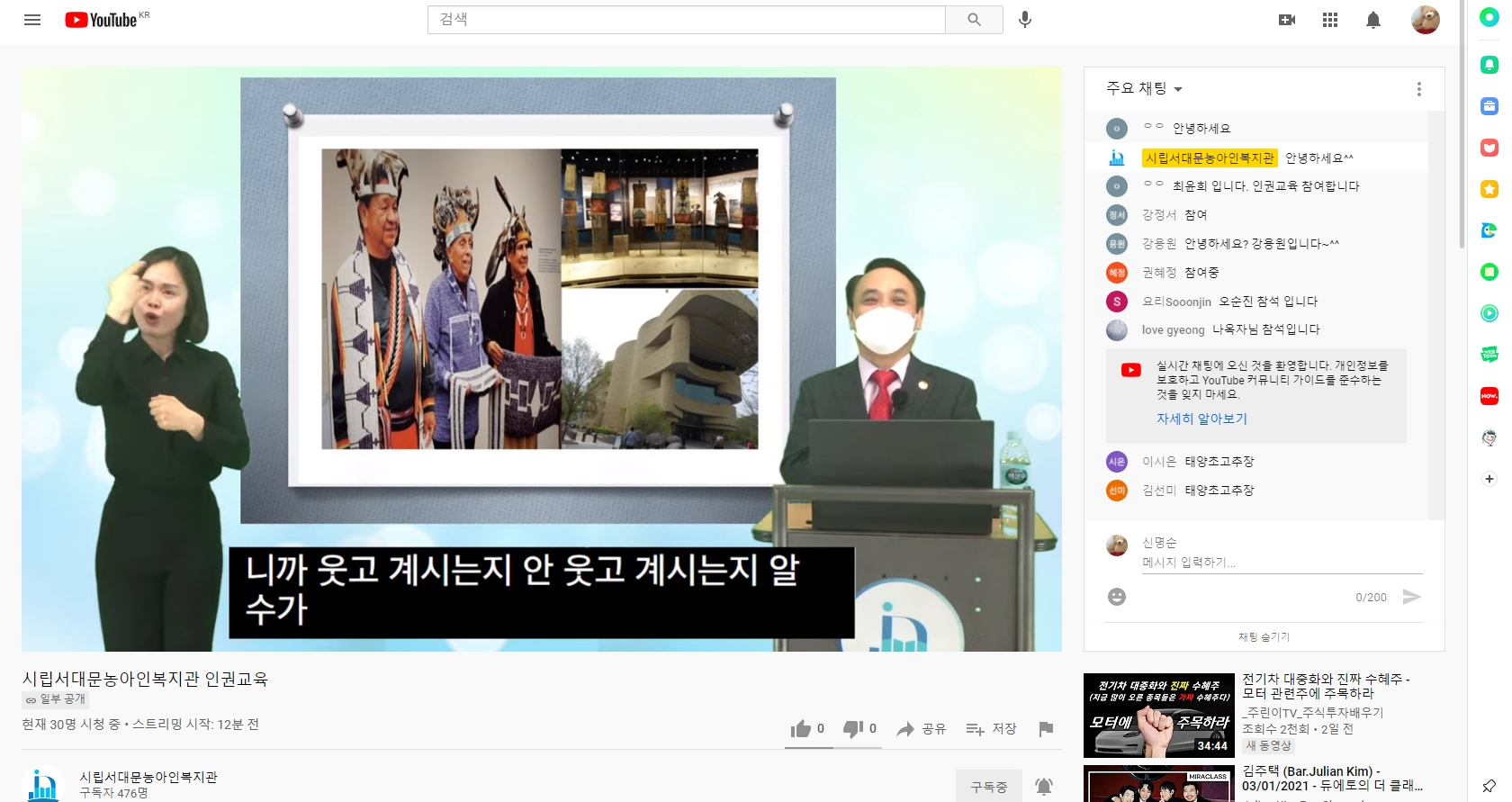Open the emoji picker in chat
The width and height of the screenshot is (1512, 802).
(x=1117, y=597)
